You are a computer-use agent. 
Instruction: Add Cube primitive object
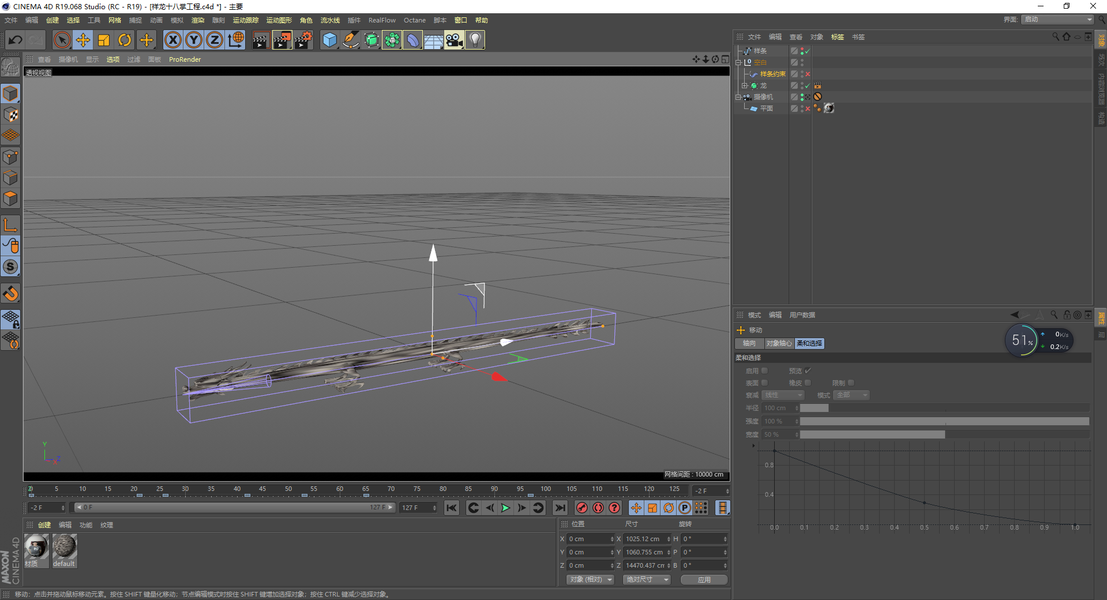(330, 40)
